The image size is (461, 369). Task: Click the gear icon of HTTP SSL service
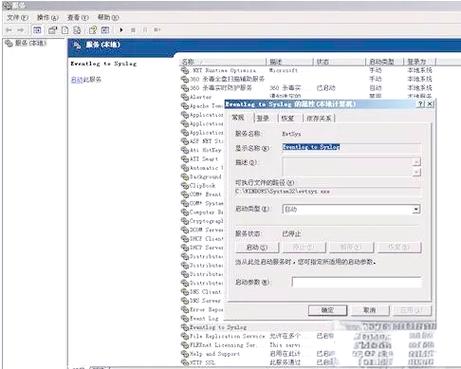(x=185, y=362)
